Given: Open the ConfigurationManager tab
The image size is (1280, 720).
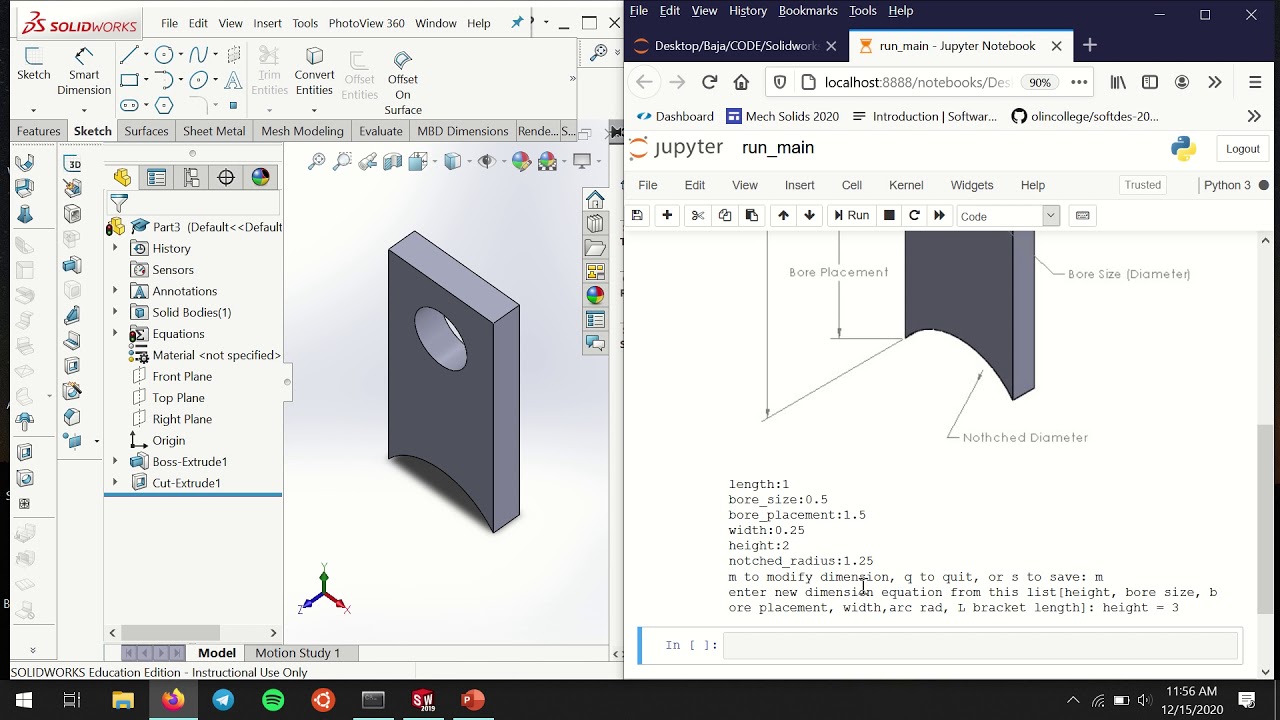Looking at the screenshot, I should point(191,177).
